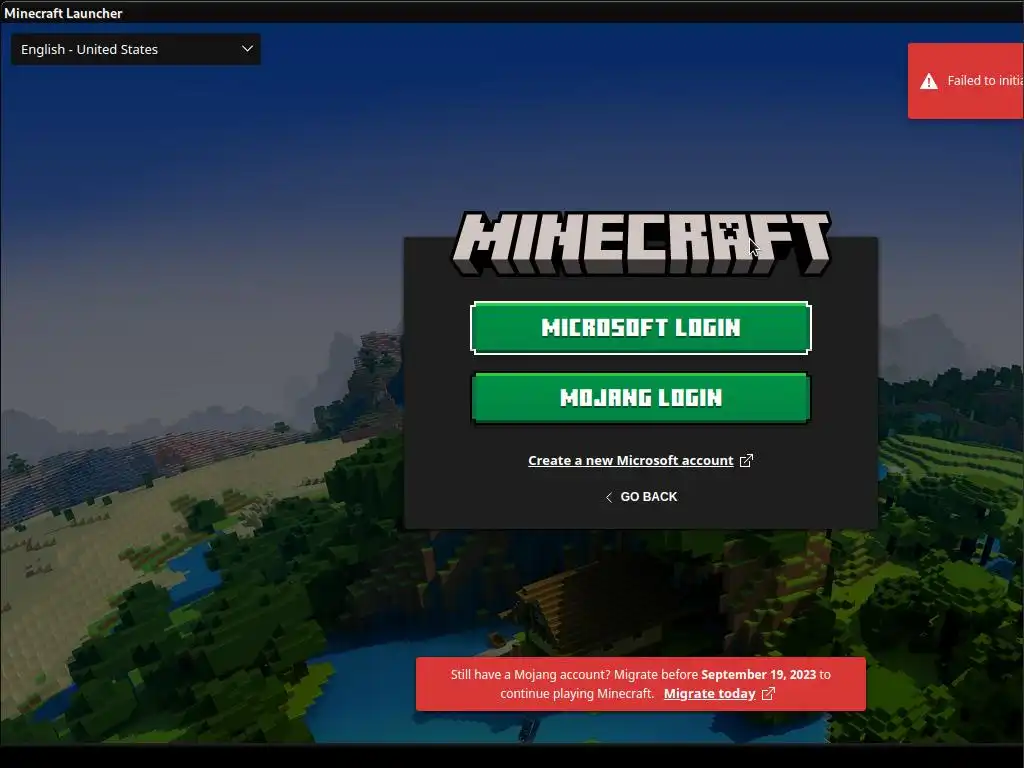
Task: Click Go Back
Action: tap(641, 497)
